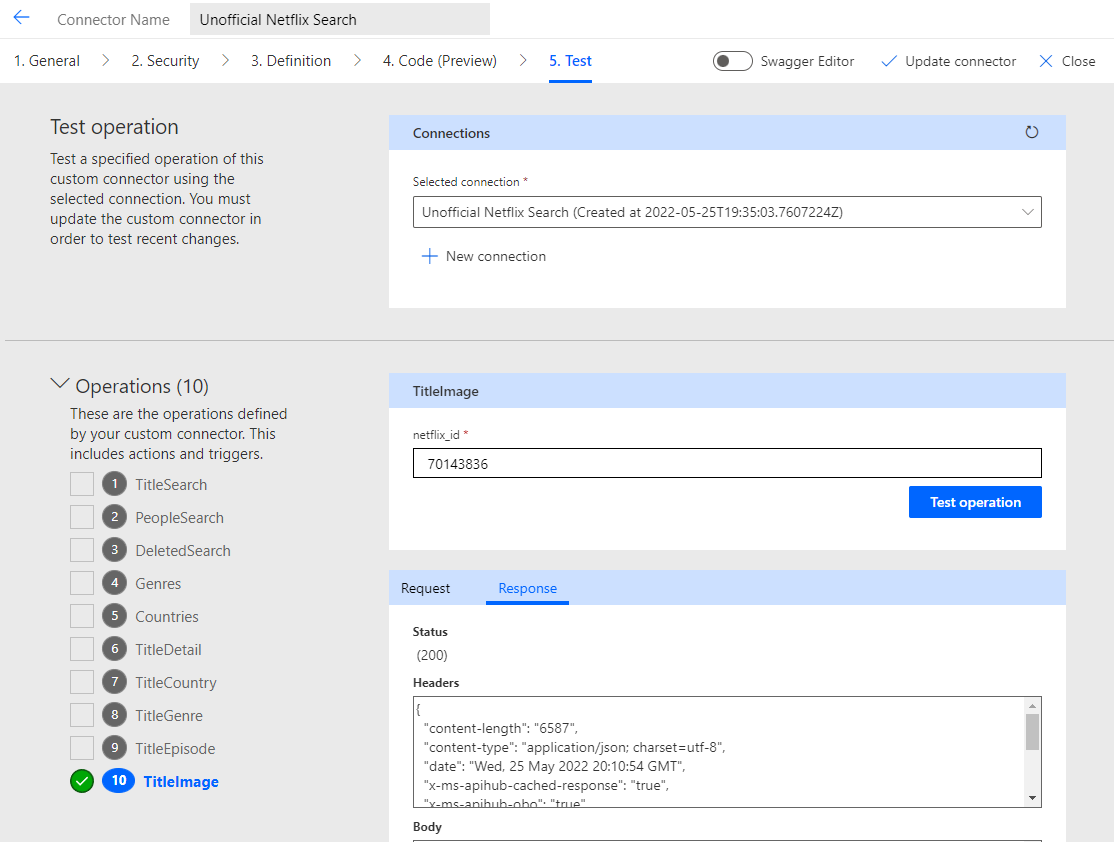Screen dimensions: 1114x842
Task: Check the Countries checkbox
Action: [x=82, y=616]
